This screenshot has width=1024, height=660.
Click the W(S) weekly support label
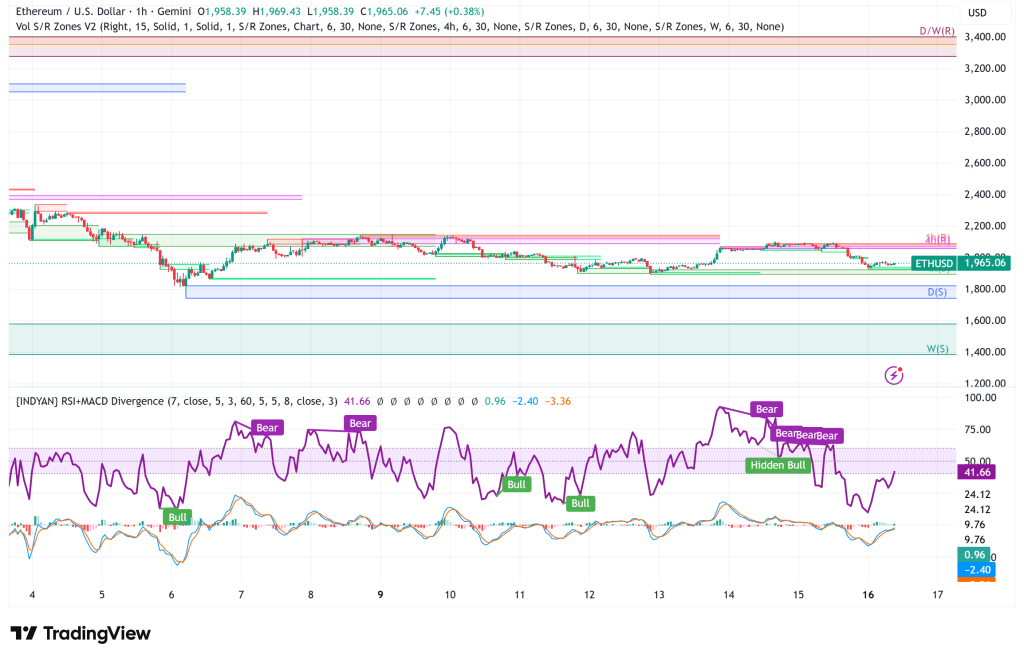point(939,349)
